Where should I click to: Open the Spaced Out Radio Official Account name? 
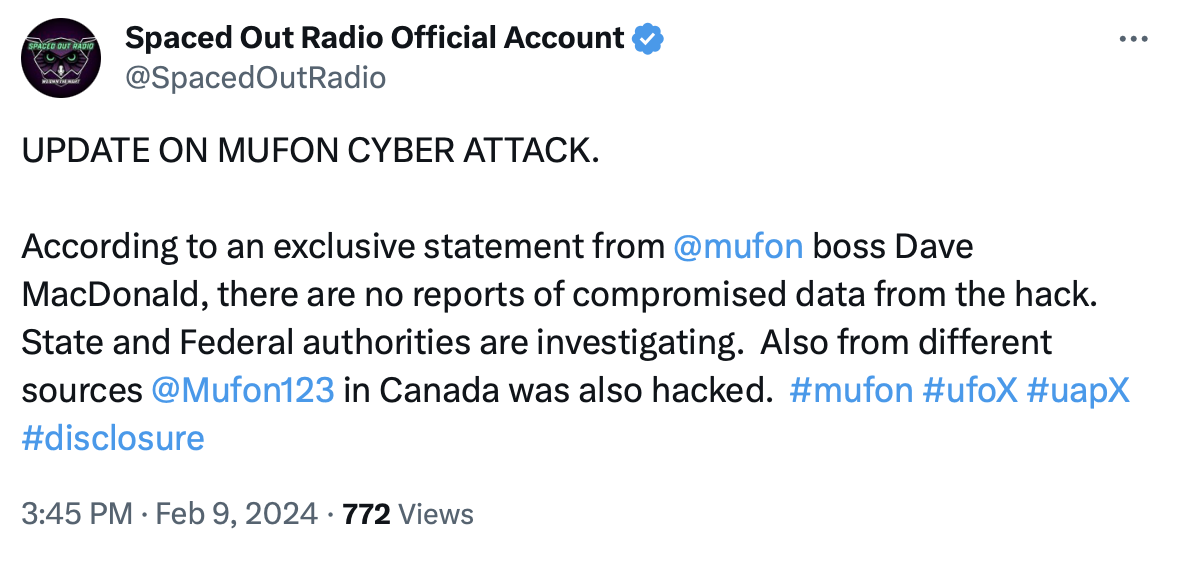375,38
